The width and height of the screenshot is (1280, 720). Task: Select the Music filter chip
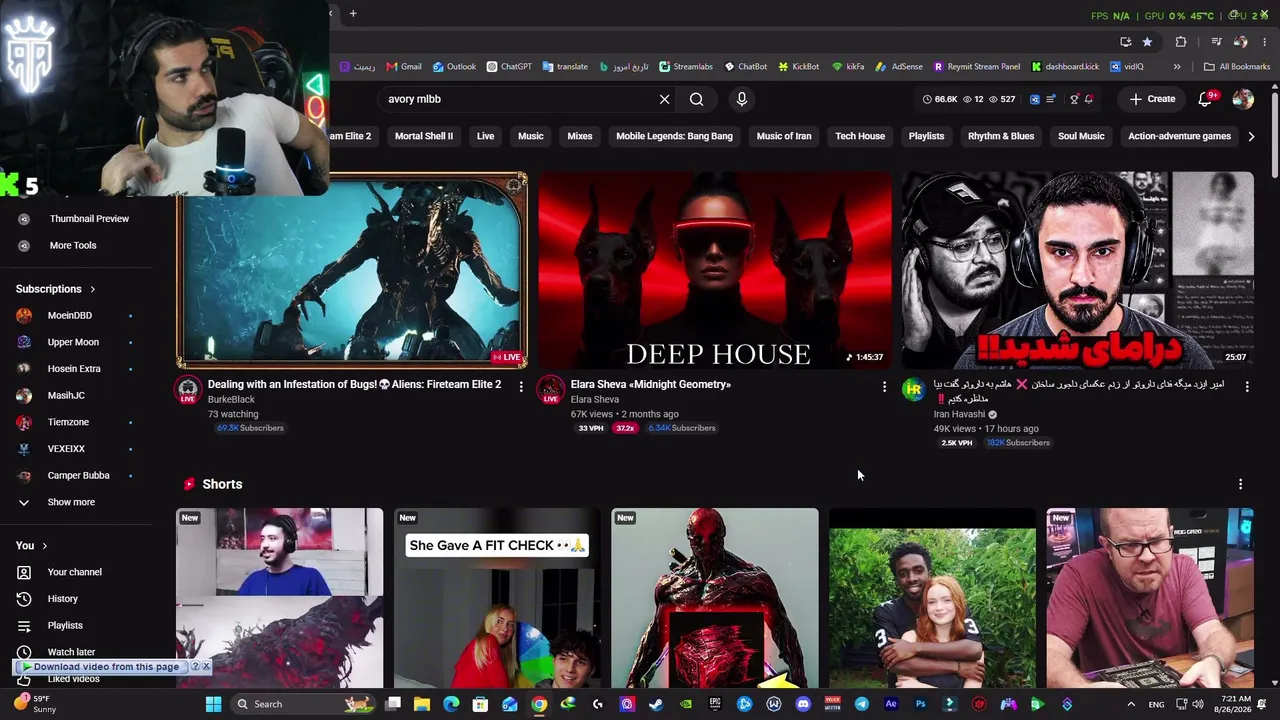tap(531, 136)
